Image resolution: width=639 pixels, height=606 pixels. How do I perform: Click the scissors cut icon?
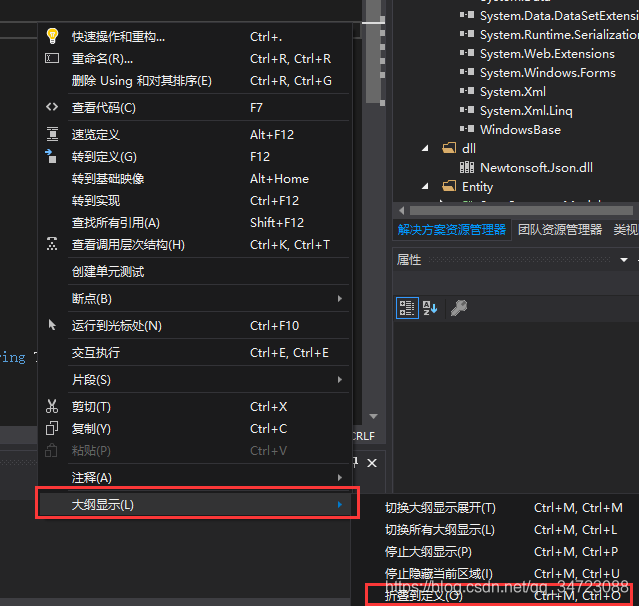52,406
